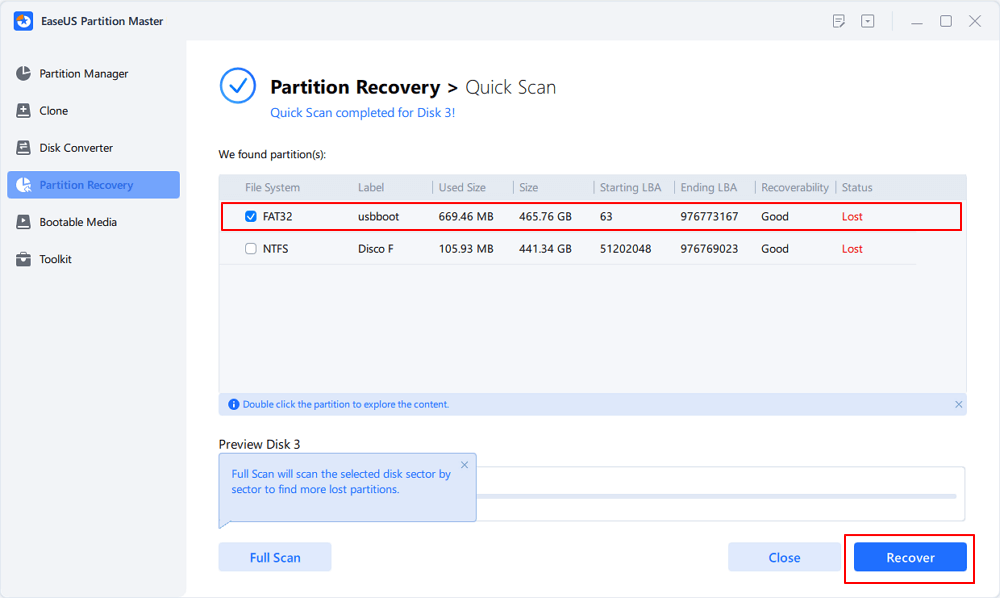Dismiss the Full Scan tooltip

click(464, 465)
